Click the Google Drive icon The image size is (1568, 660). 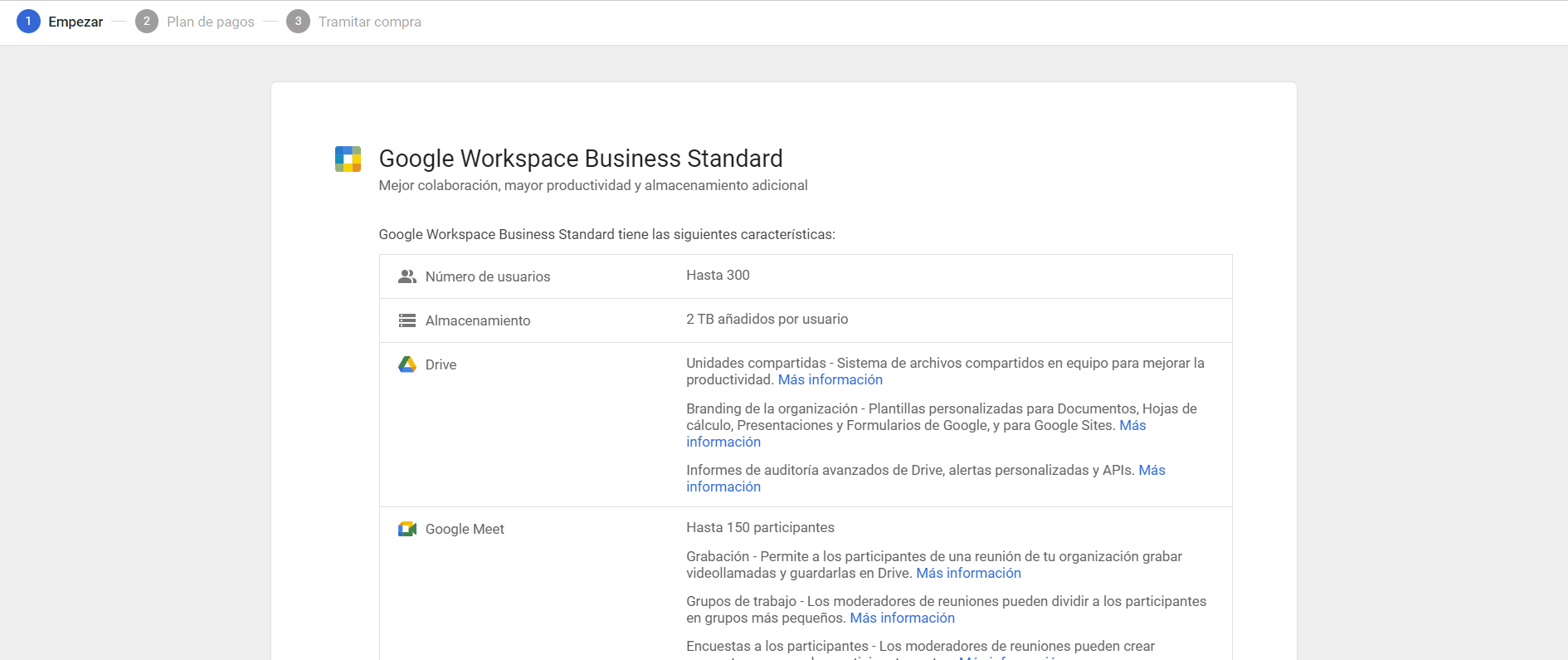(407, 364)
